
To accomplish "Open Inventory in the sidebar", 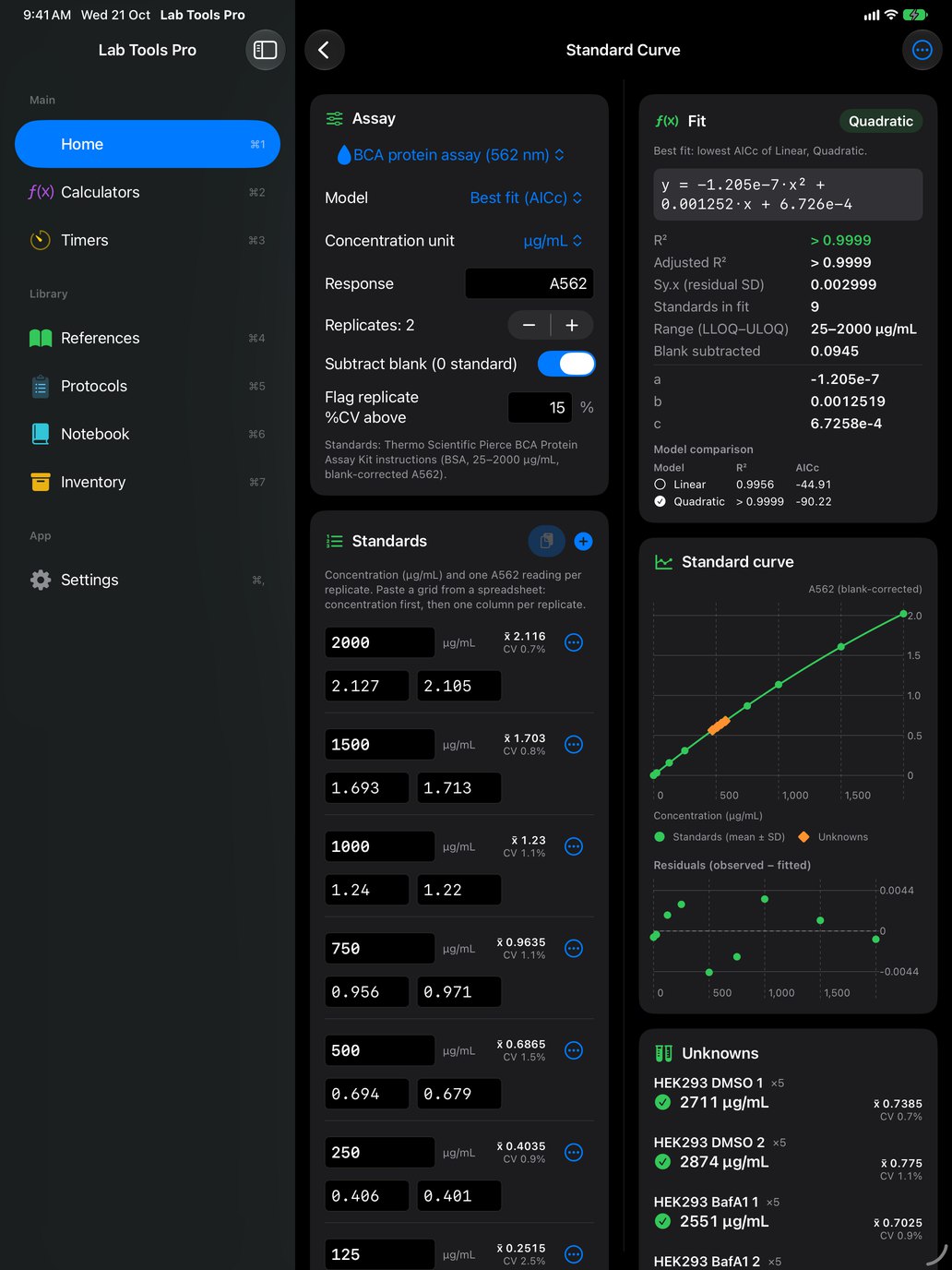I will 148,482.
